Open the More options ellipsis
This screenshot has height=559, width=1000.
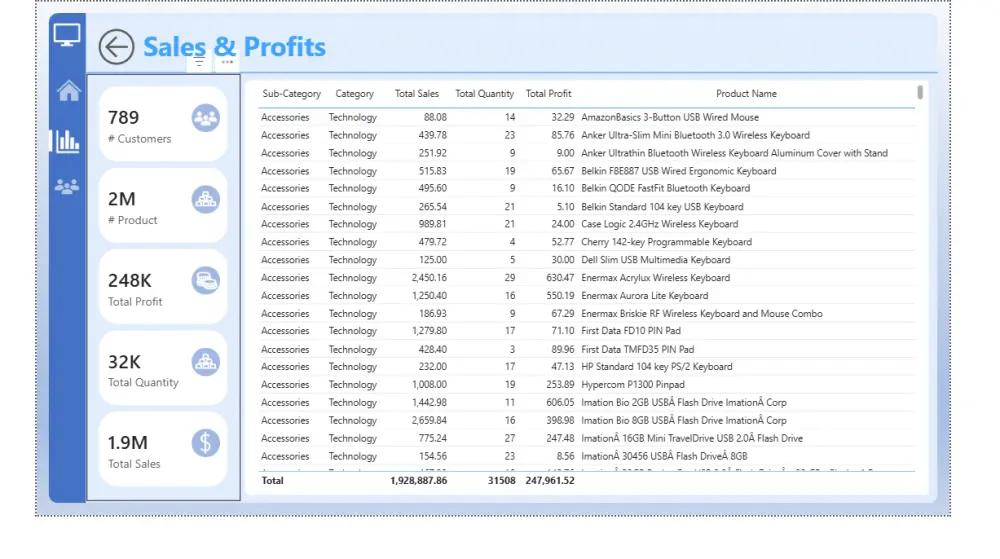(227, 62)
